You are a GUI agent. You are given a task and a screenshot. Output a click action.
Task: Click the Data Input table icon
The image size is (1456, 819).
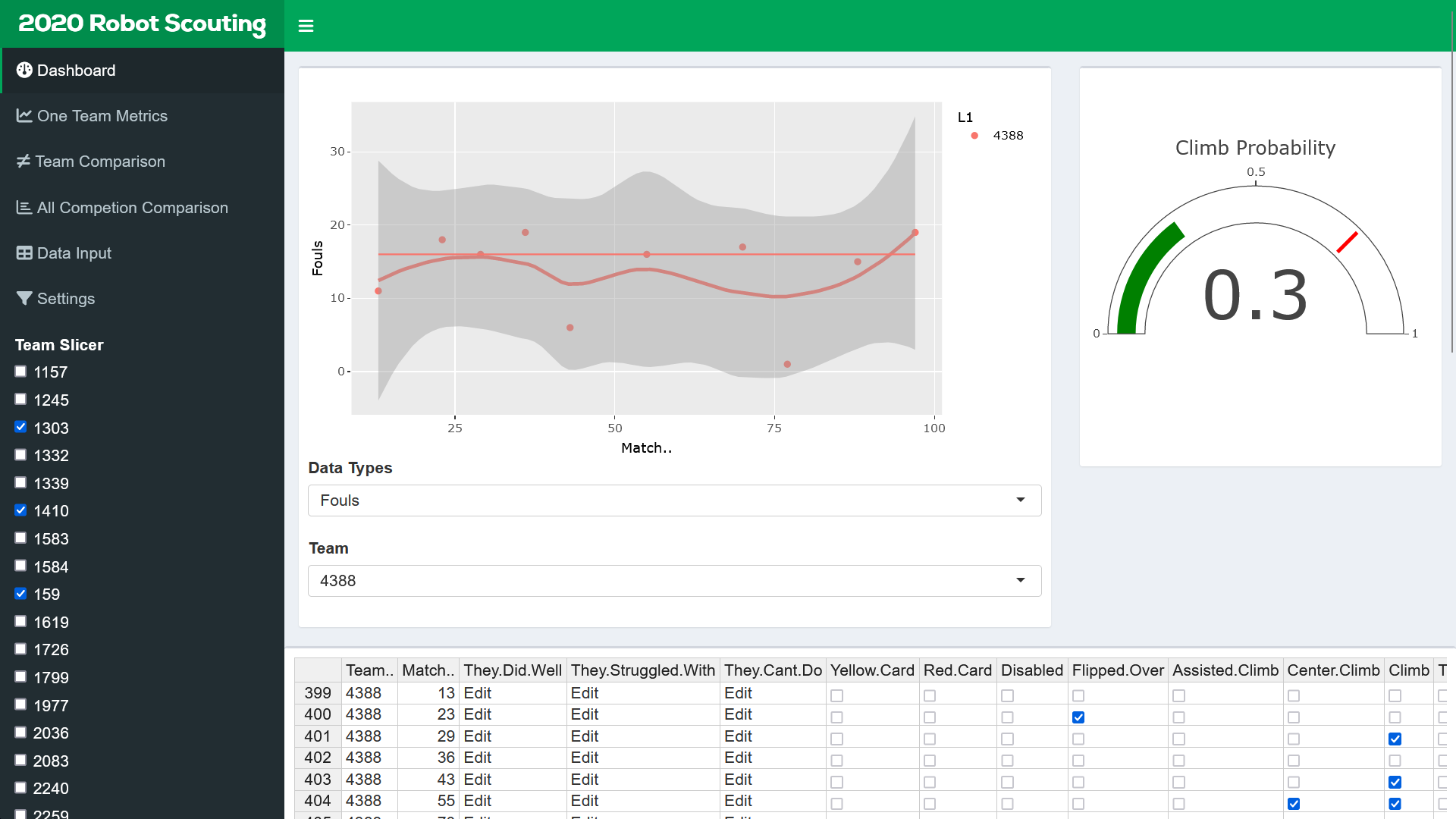tap(24, 253)
